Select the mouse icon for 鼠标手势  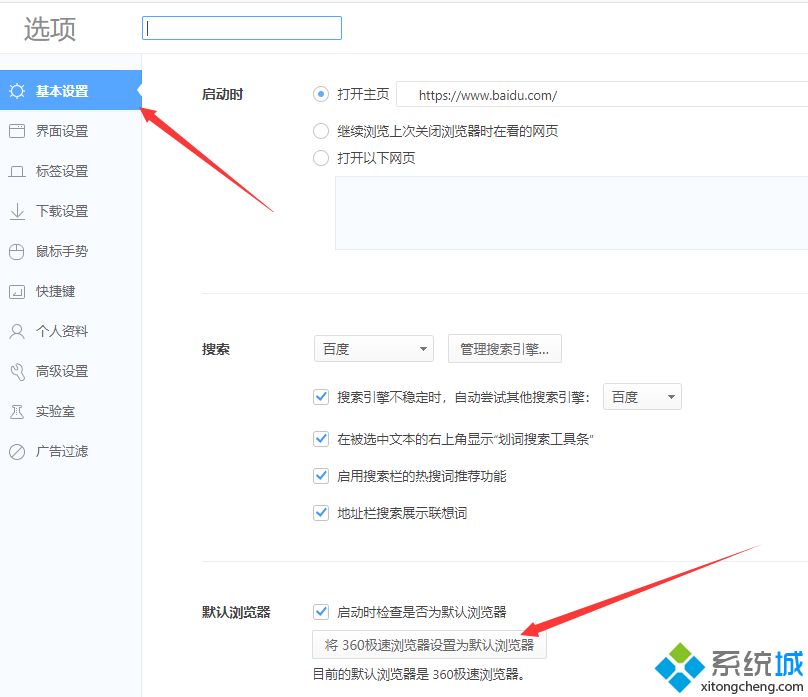tap(16, 251)
